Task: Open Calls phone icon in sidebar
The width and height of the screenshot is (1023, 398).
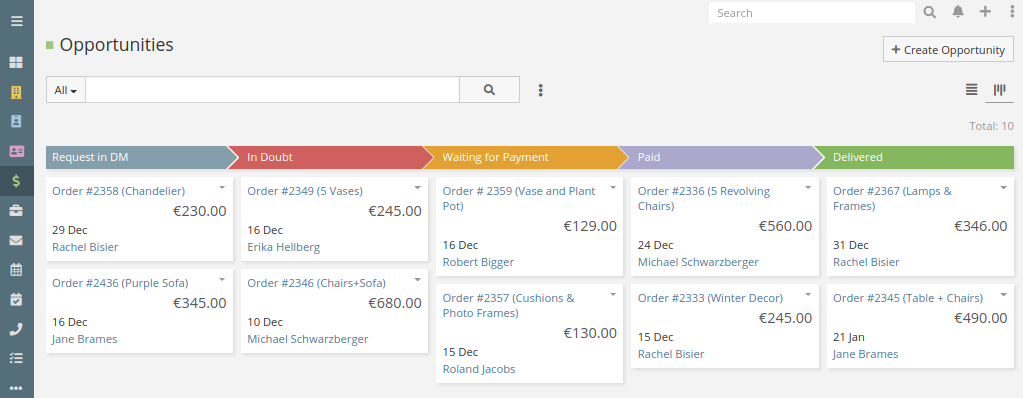Action: tap(16, 329)
